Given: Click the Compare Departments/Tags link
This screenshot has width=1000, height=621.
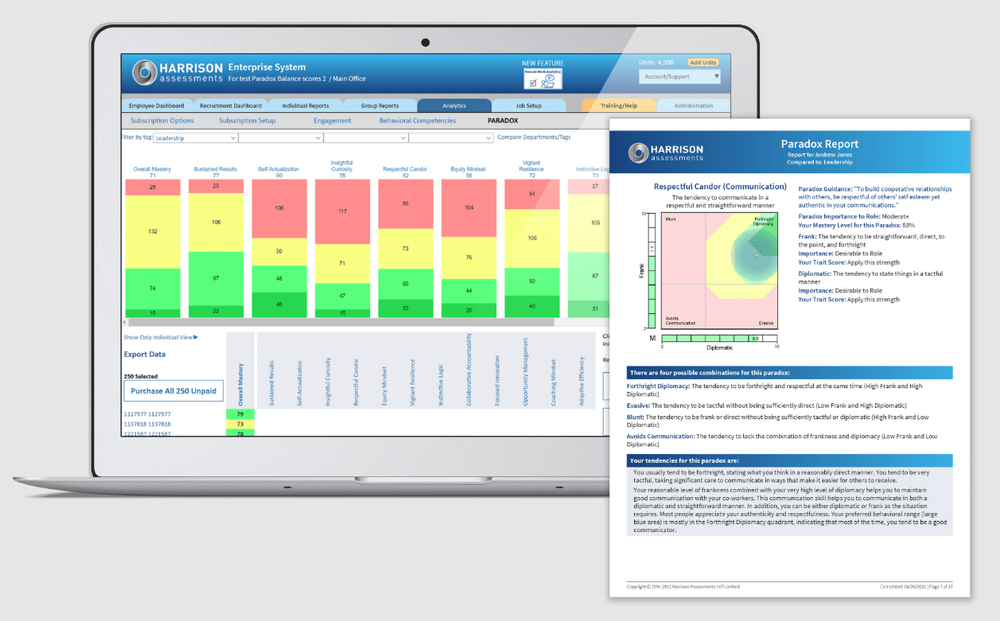Looking at the screenshot, I should (536, 139).
